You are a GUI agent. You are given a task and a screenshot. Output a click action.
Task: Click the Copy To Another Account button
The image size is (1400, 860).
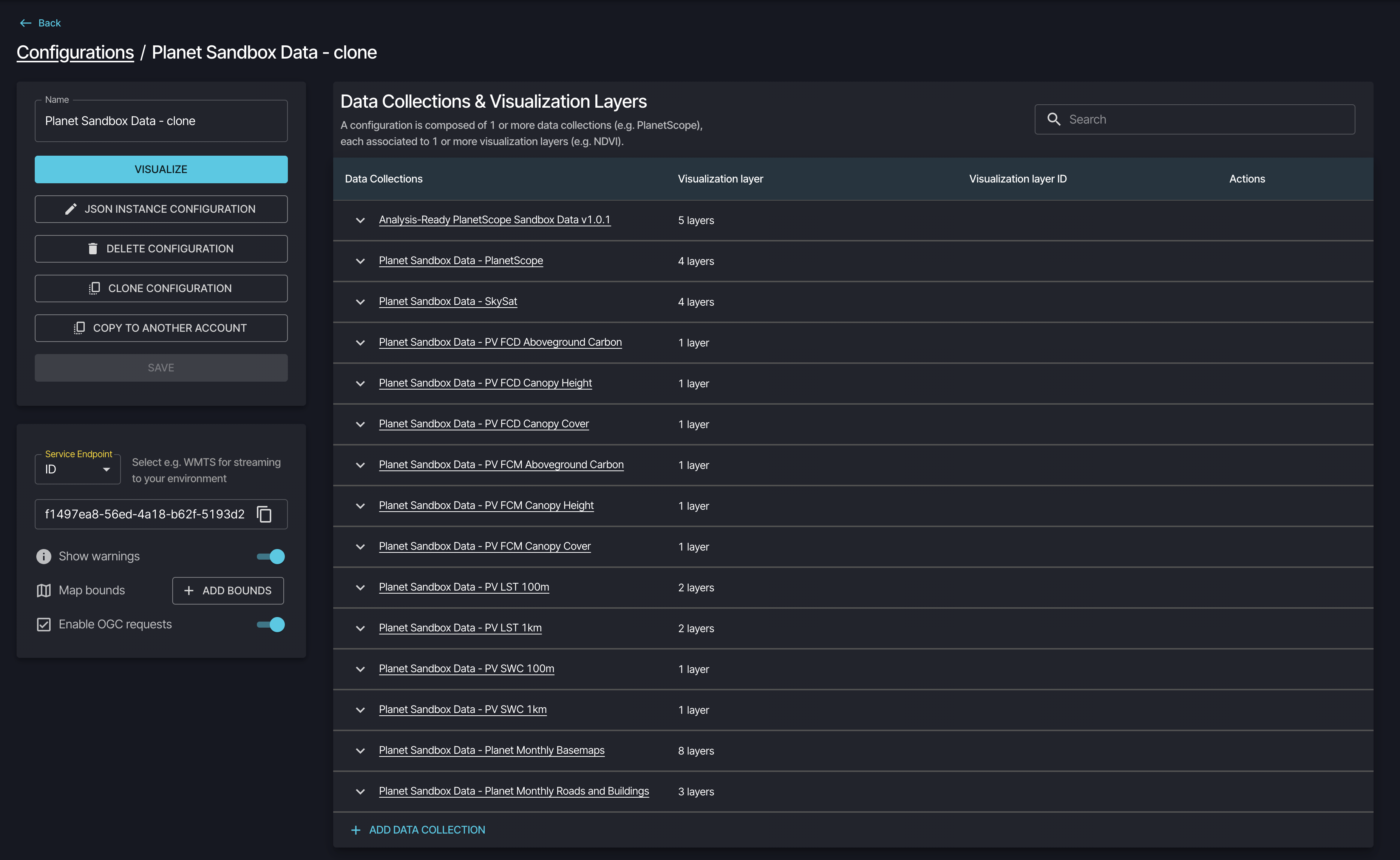coord(161,328)
